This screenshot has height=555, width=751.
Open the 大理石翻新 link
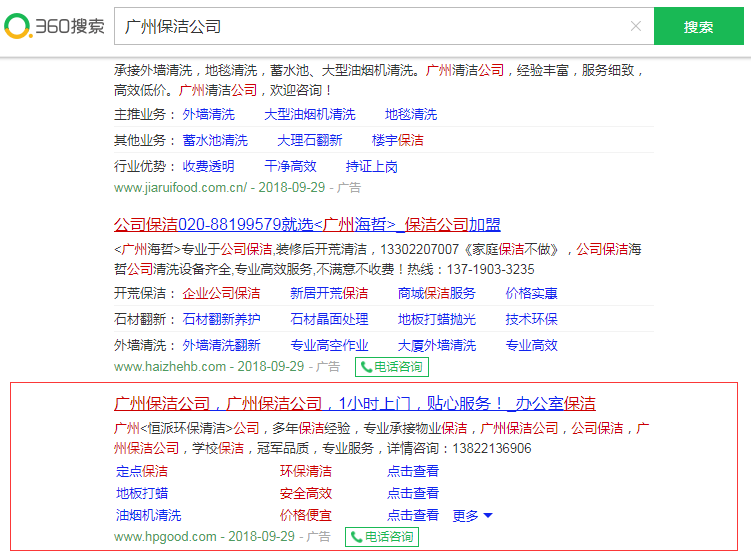[x=309, y=140]
